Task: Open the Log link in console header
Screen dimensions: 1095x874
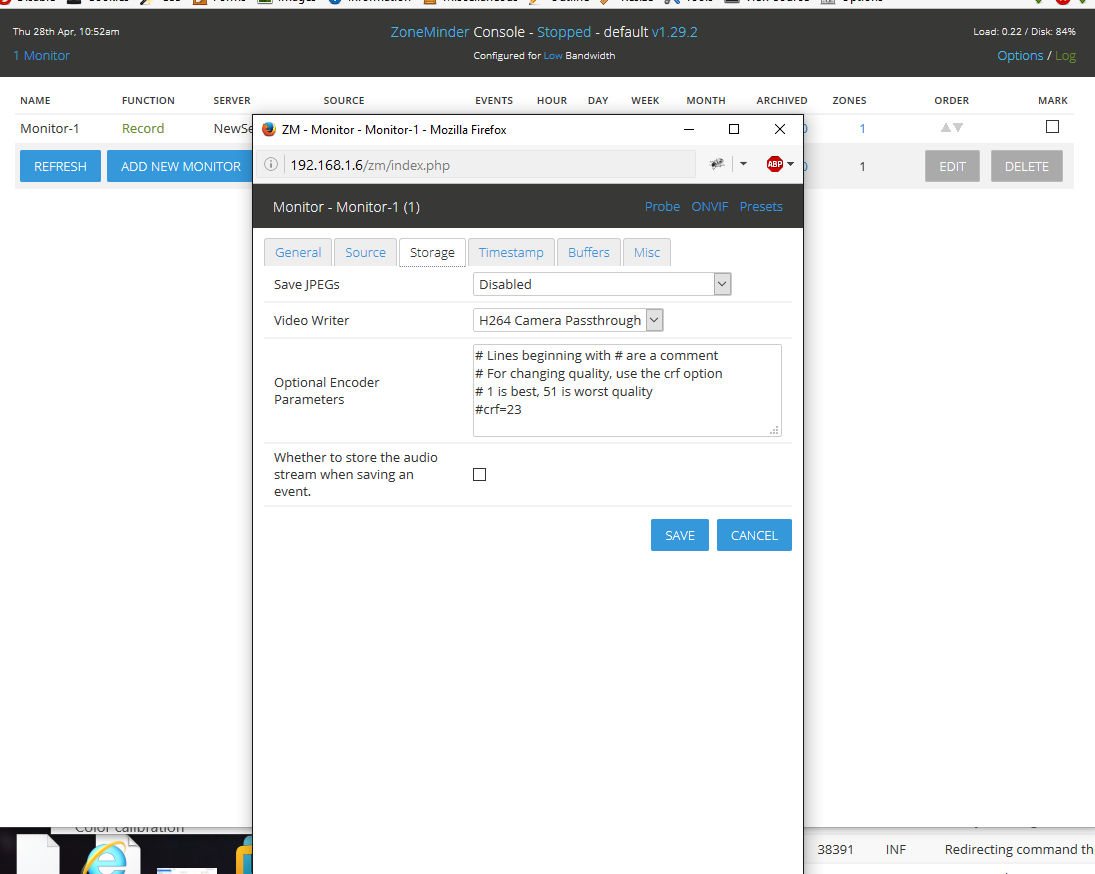Action: coord(1065,56)
